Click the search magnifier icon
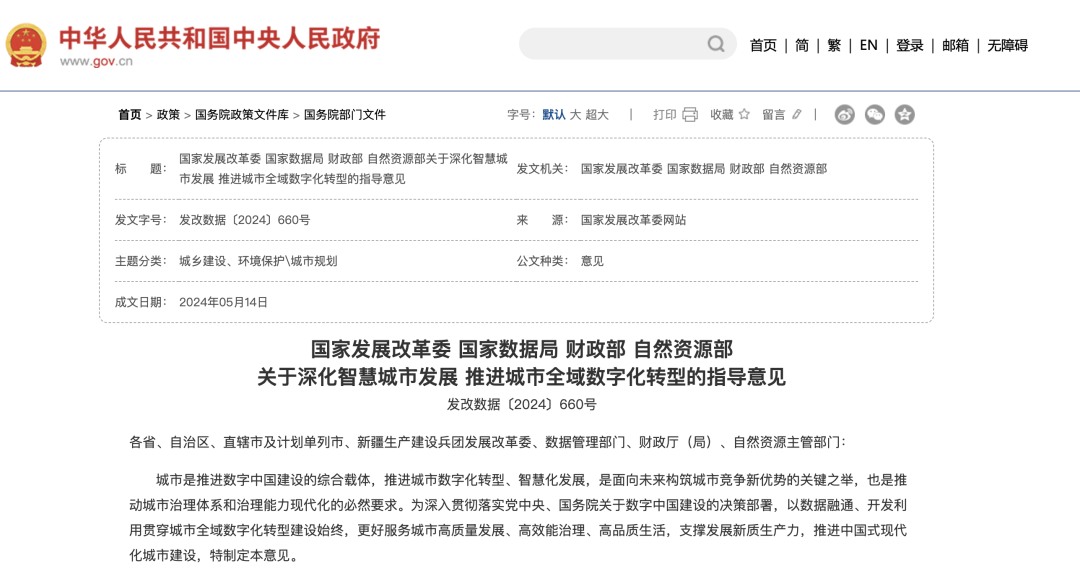This screenshot has width=1080, height=579. click(716, 44)
